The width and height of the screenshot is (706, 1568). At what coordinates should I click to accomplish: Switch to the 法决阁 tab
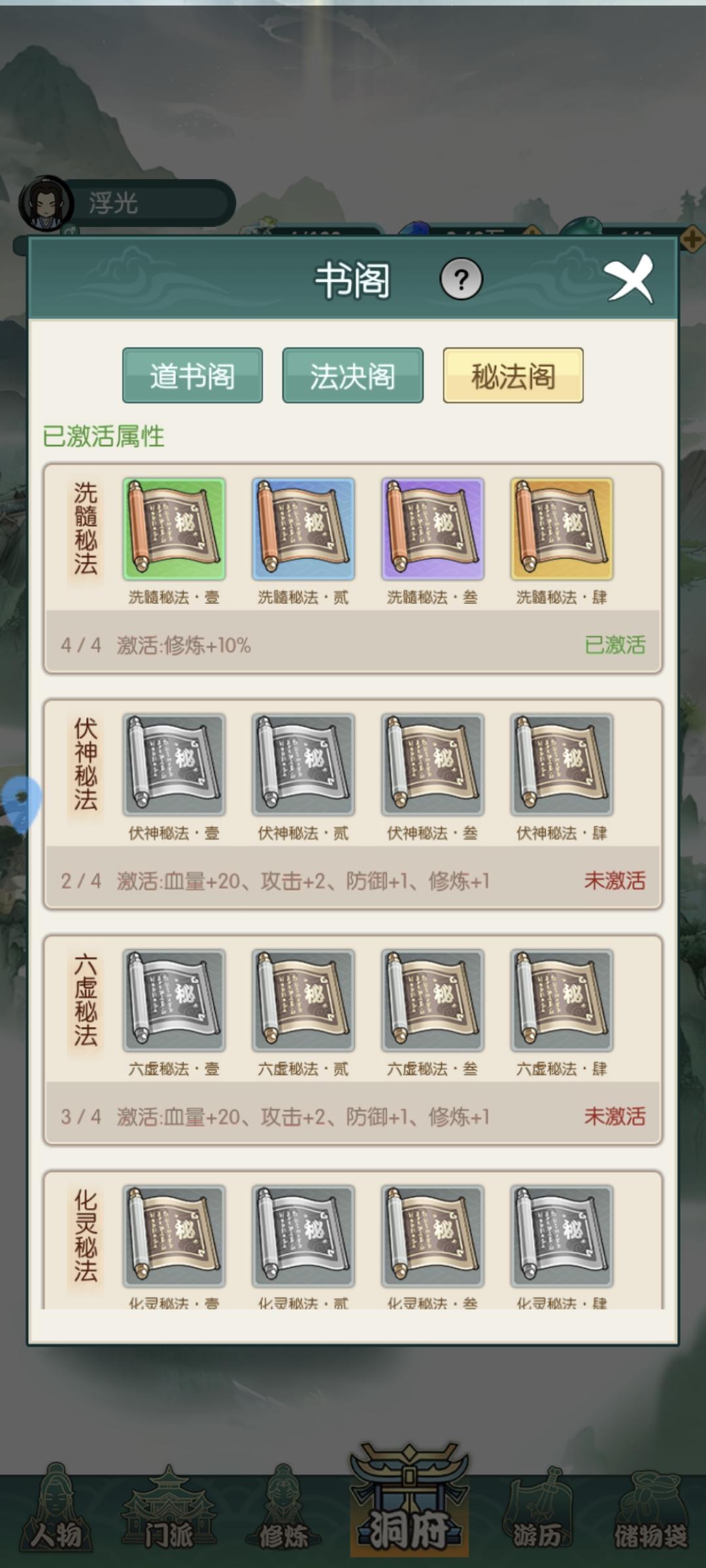point(352,376)
